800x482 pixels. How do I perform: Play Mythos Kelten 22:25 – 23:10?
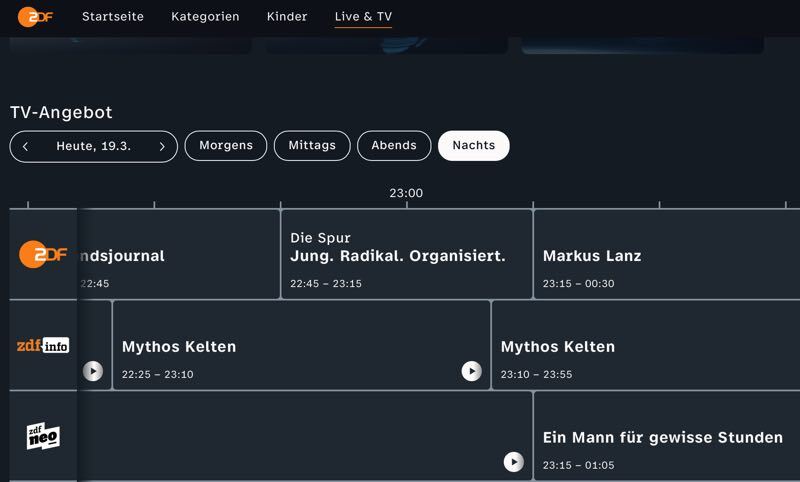471,371
